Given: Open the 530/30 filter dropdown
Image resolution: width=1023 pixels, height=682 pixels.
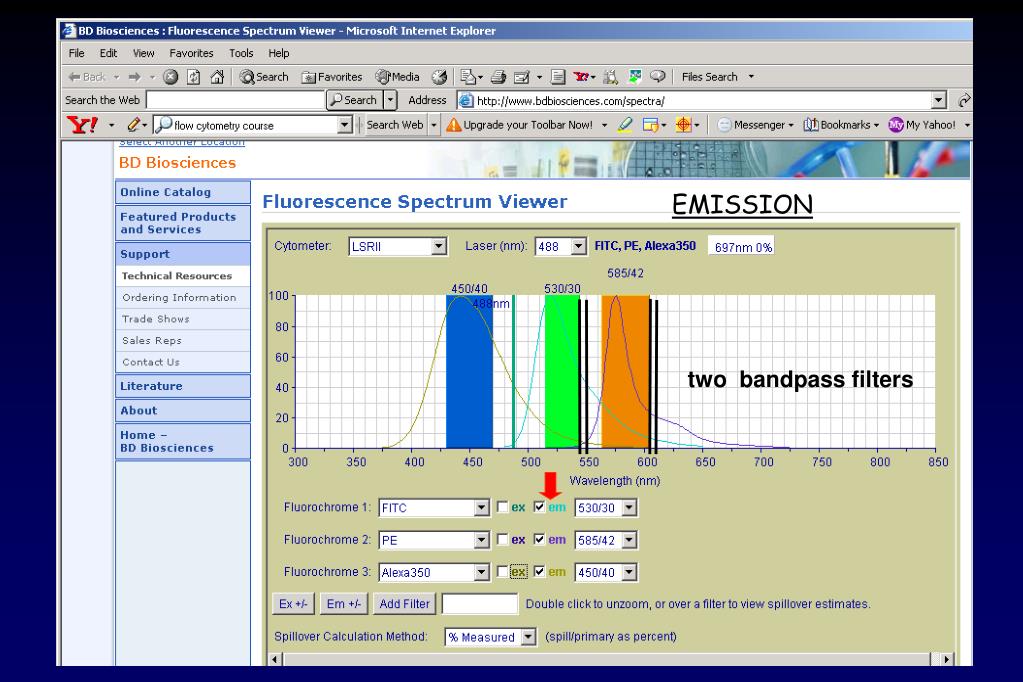Looking at the screenshot, I should point(605,508).
